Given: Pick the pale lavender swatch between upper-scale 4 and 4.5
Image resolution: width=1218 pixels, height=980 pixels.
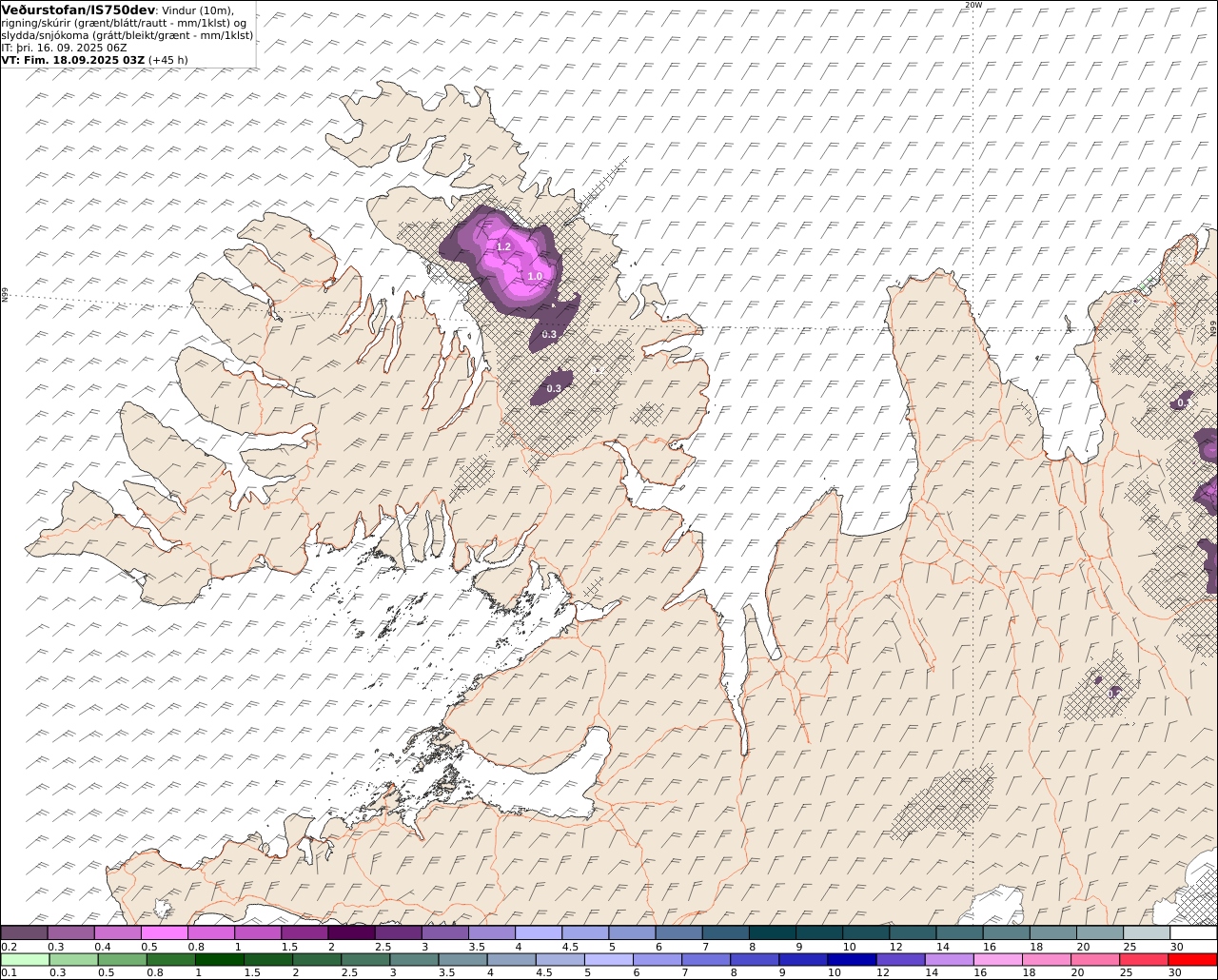Looking at the screenshot, I should click(539, 933).
